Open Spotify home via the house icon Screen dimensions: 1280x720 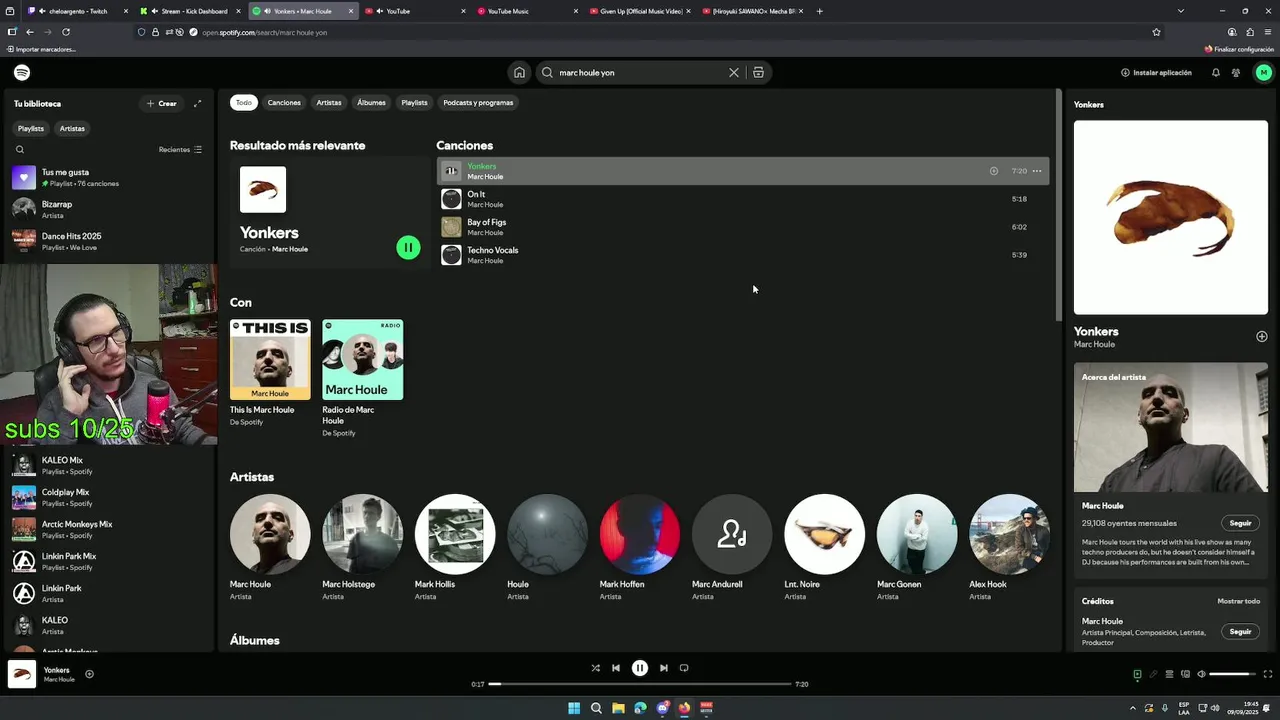click(519, 72)
